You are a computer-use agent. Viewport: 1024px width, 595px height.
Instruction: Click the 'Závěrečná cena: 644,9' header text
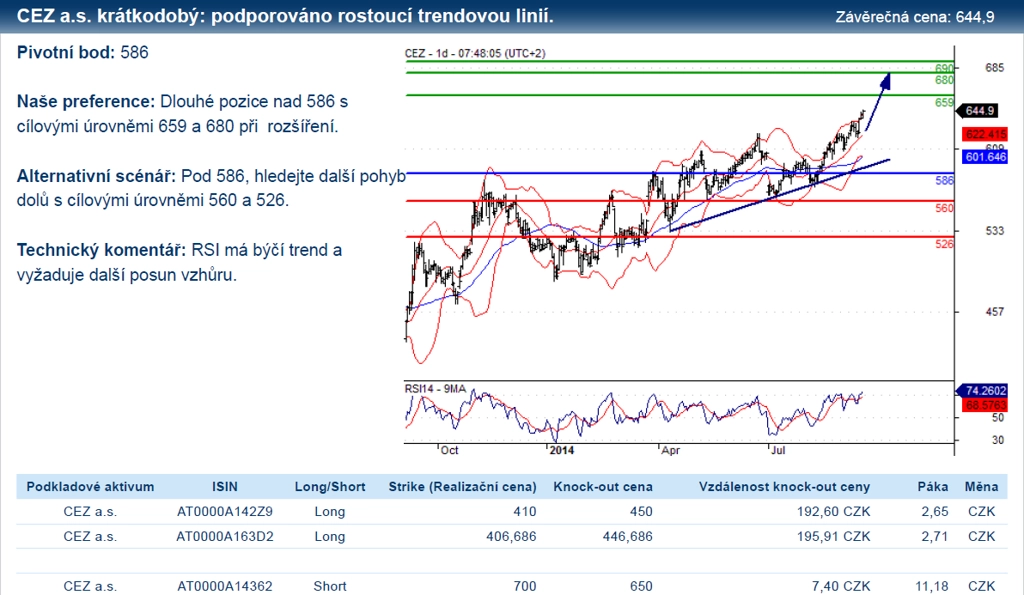click(915, 17)
